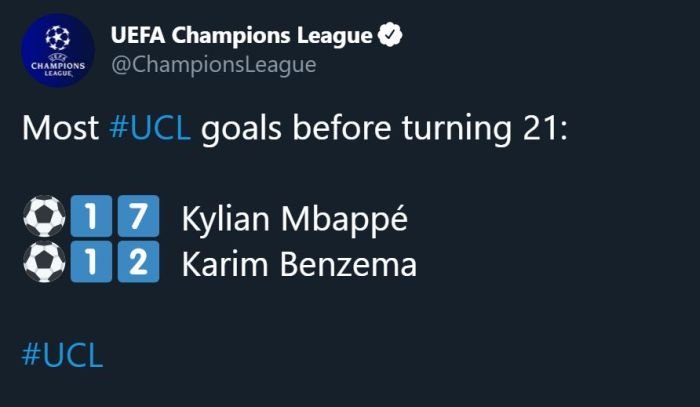Click the 'CHAMPIONS LEAGUE' text inside the avatar
The image size is (700, 407).
click(58, 69)
